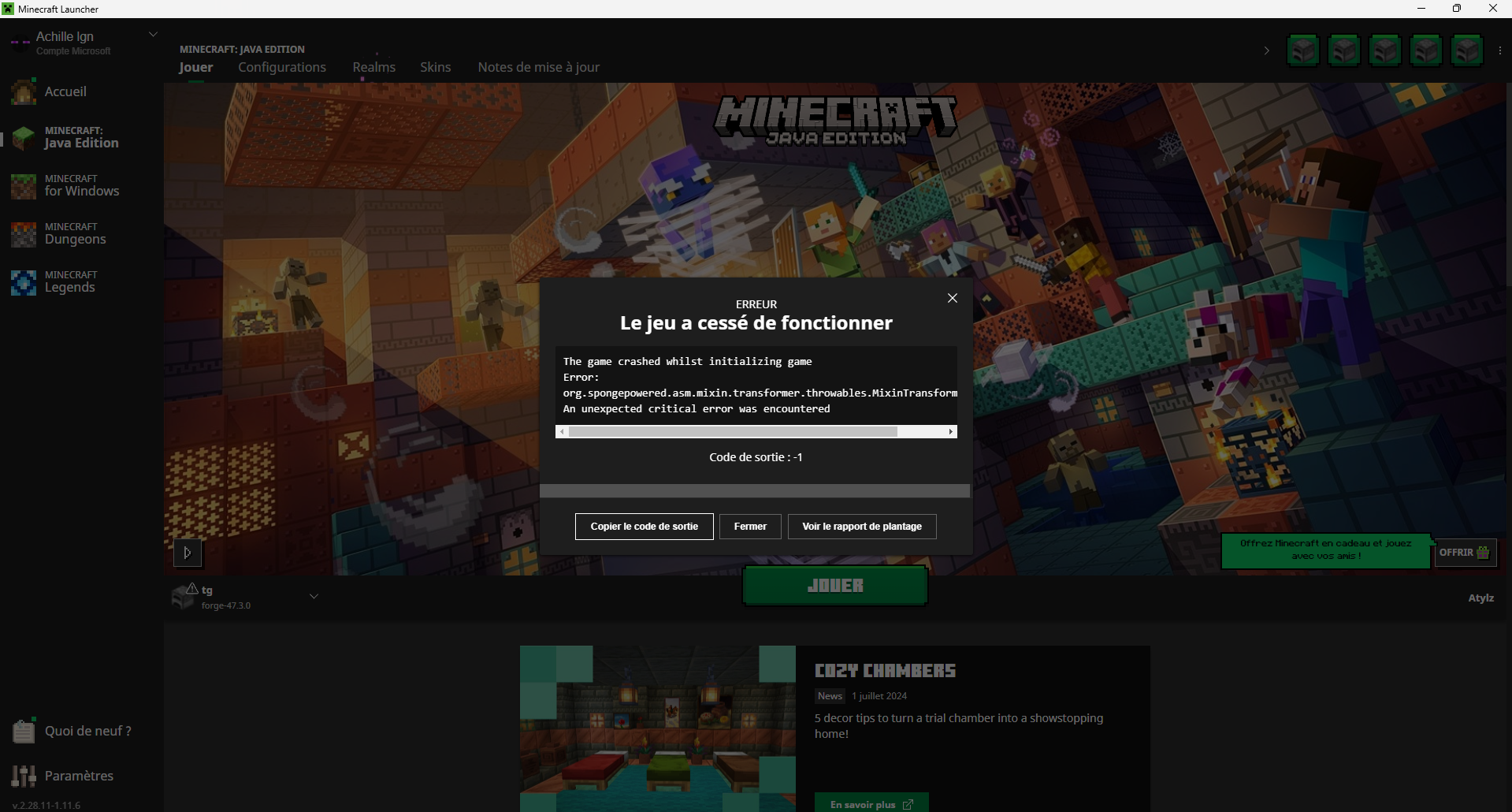
Task: Click the arrow icon on the banner corner
Action: click(x=188, y=553)
